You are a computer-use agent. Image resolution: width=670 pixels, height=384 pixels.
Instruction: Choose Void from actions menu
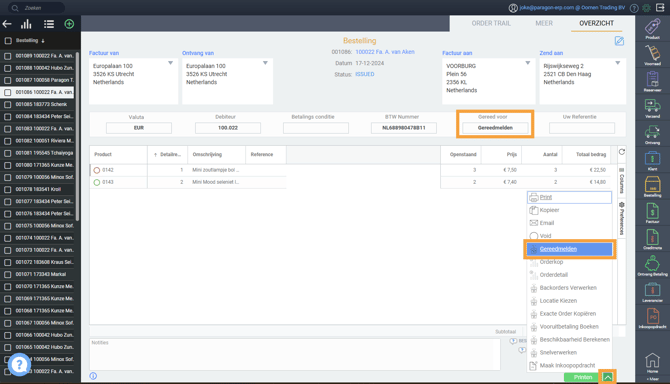[569, 236]
